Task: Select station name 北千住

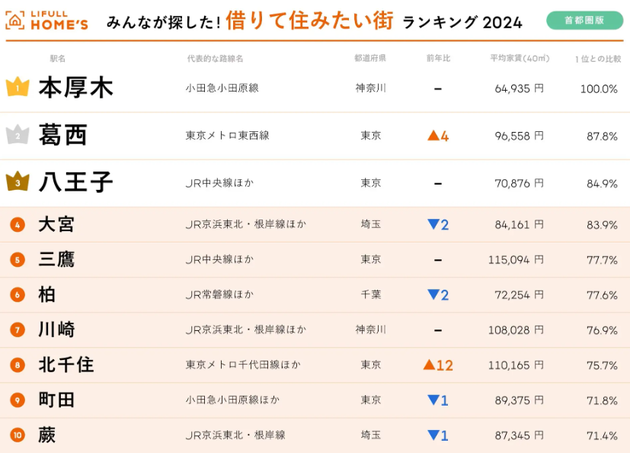Action: [x=66, y=365]
